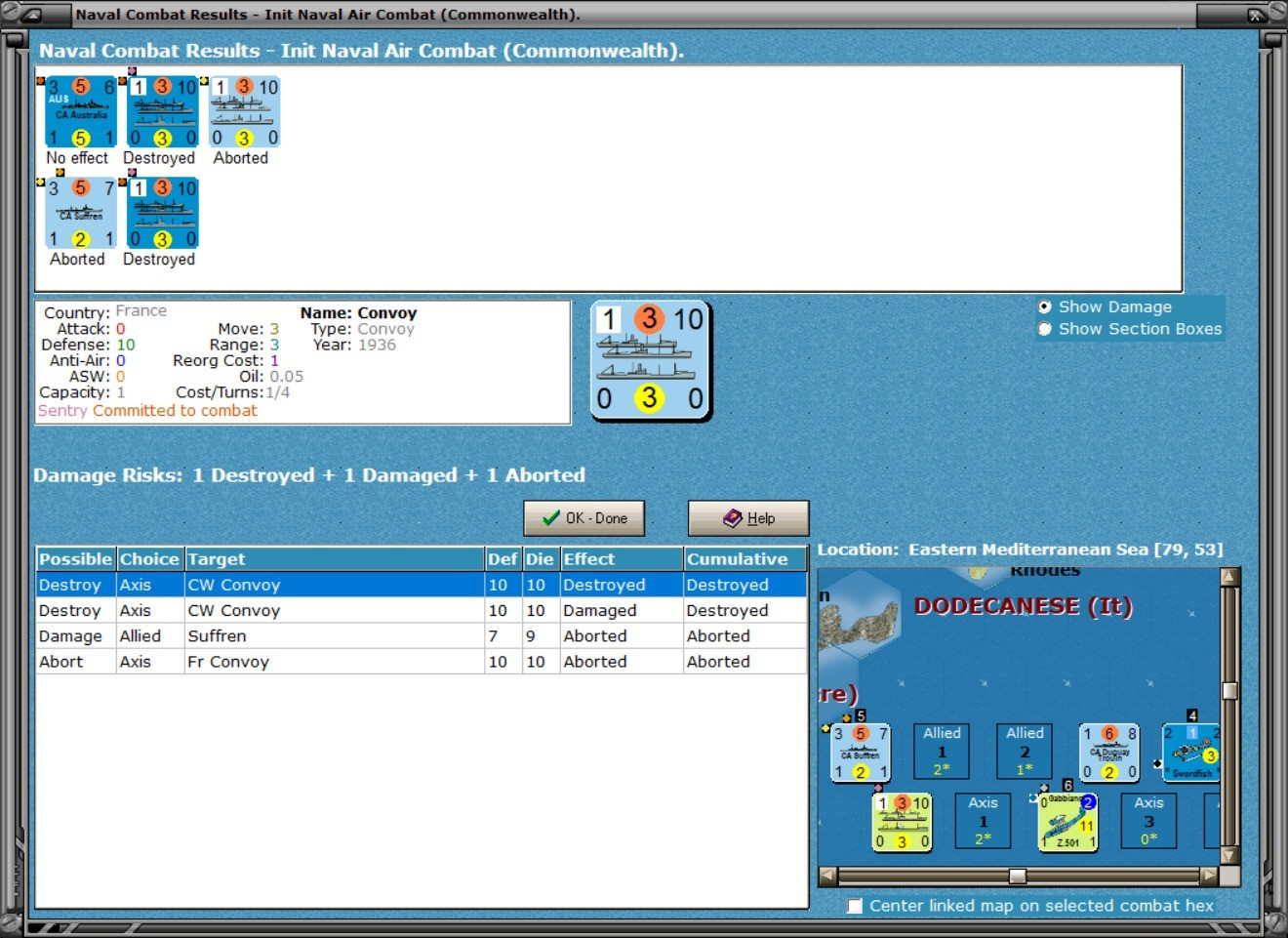Image resolution: width=1288 pixels, height=938 pixels.
Task: Click the Swordfish aircraft counter on map
Action: pyautogui.click(x=1191, y=753)
